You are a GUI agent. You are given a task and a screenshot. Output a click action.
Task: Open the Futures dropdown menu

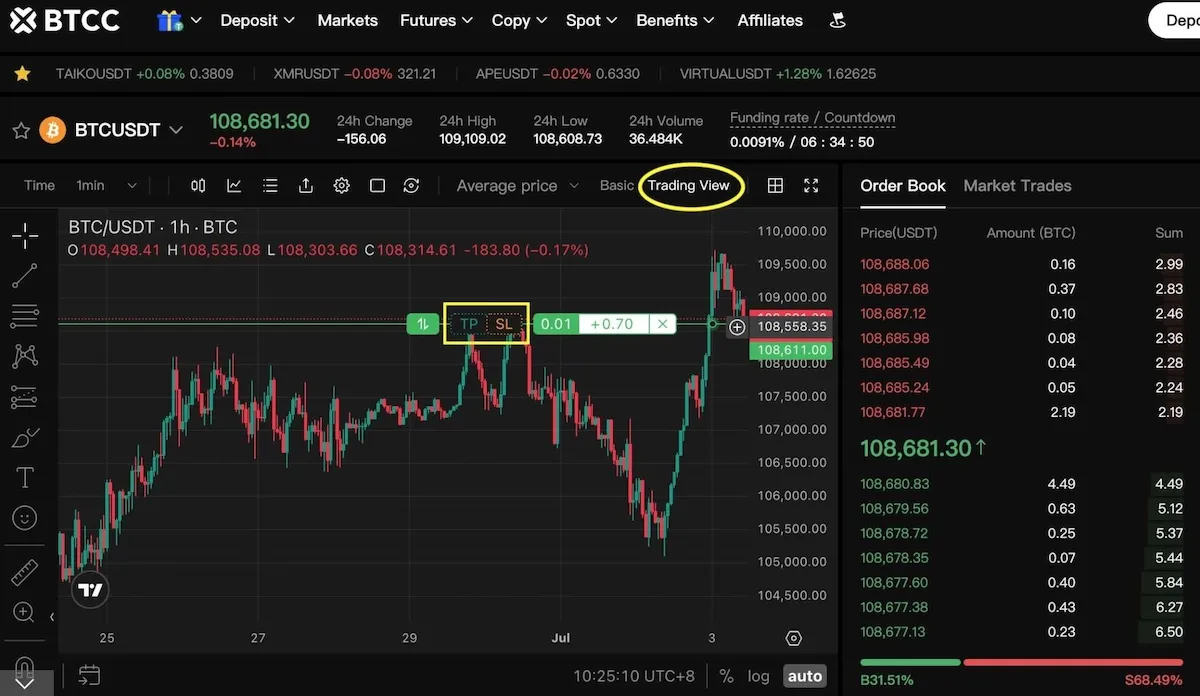pos(435,20)
